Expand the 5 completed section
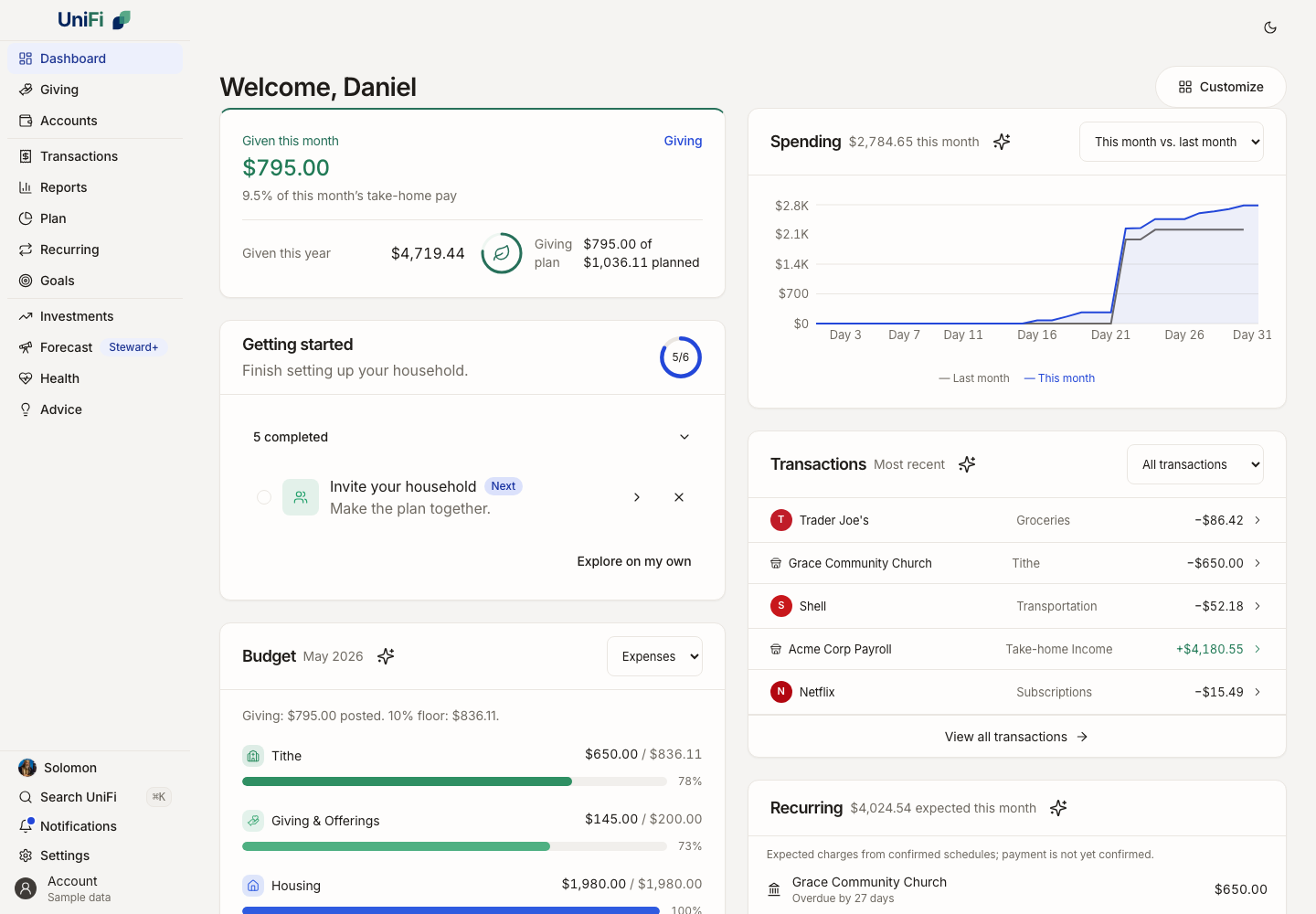This screenshot has height=914, width=1316. (472, 437)
